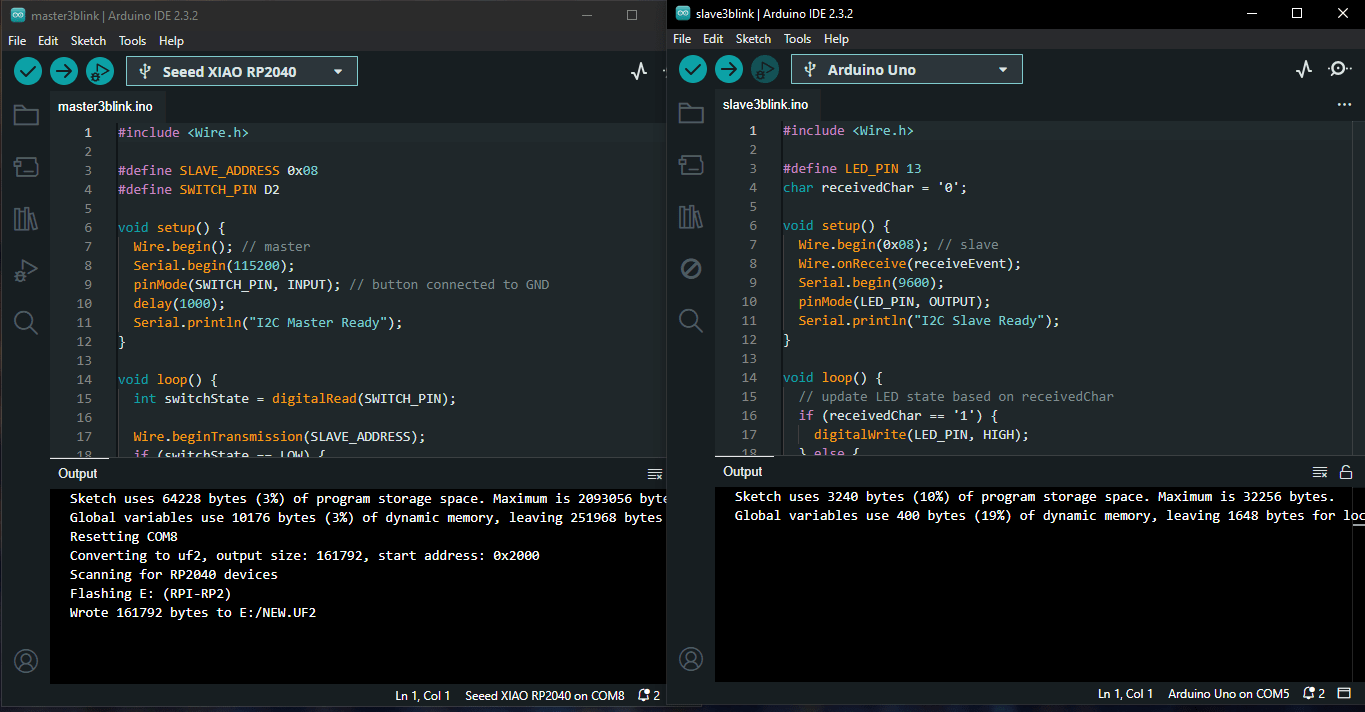This screenshot has width=1365, height=712.
Task: Open the Tools menu in the slave3blink window
Action: tap(798, 39)
